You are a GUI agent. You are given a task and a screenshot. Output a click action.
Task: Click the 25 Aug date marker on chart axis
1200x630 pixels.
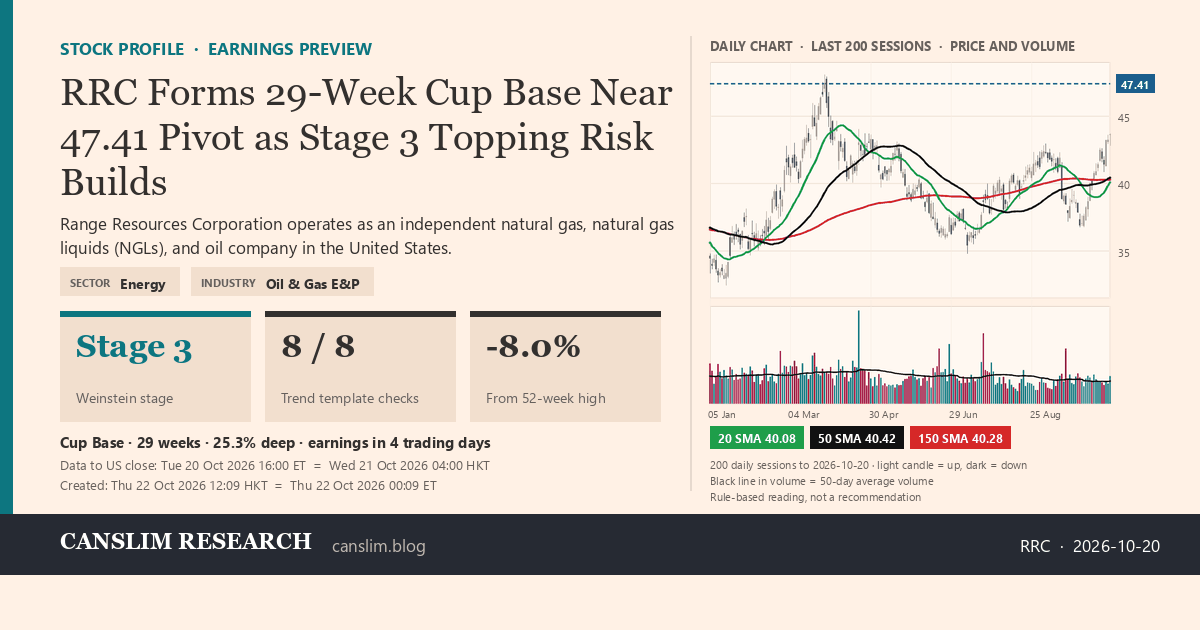(x=1045, y=414)
